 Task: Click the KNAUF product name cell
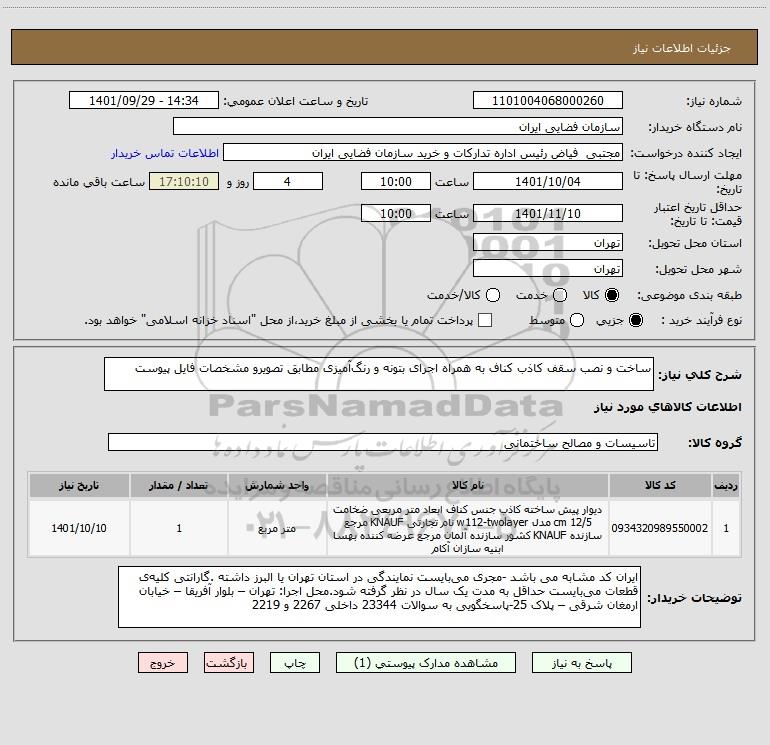[468, 528]
